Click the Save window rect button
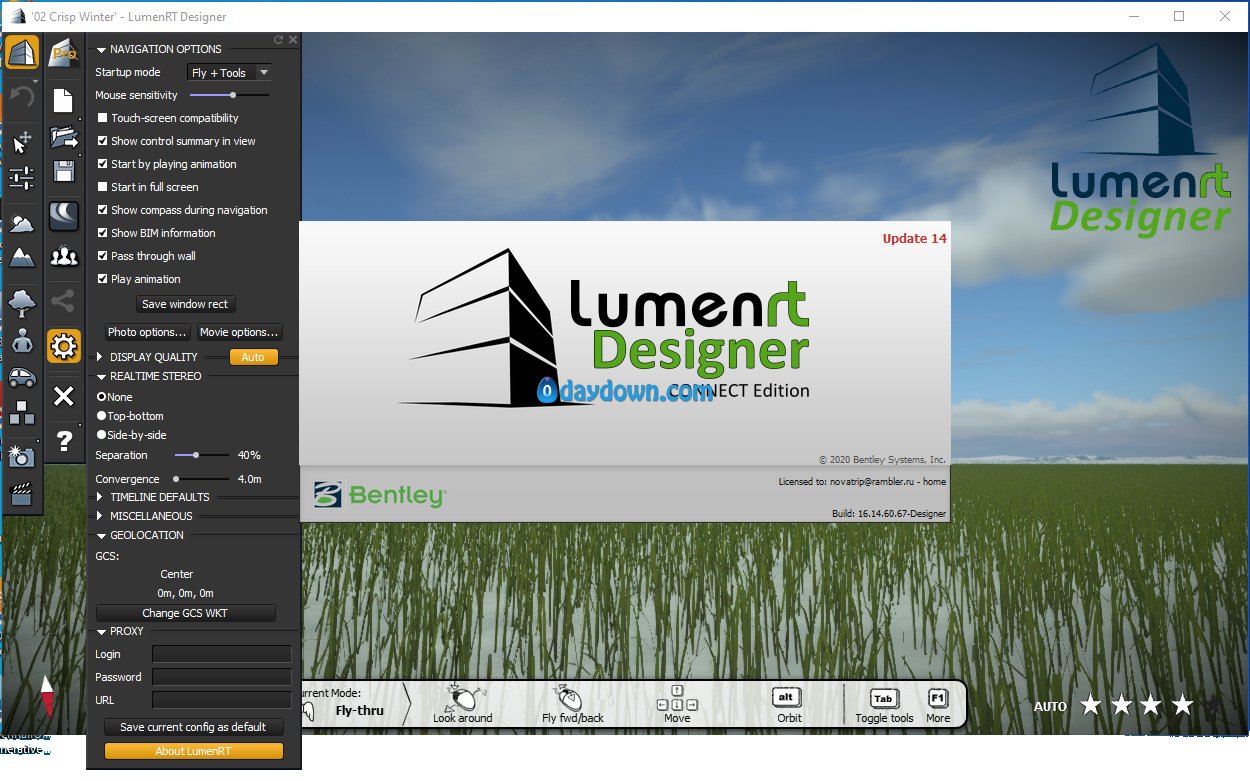The image size is (1250, 781). click(186, 304)
